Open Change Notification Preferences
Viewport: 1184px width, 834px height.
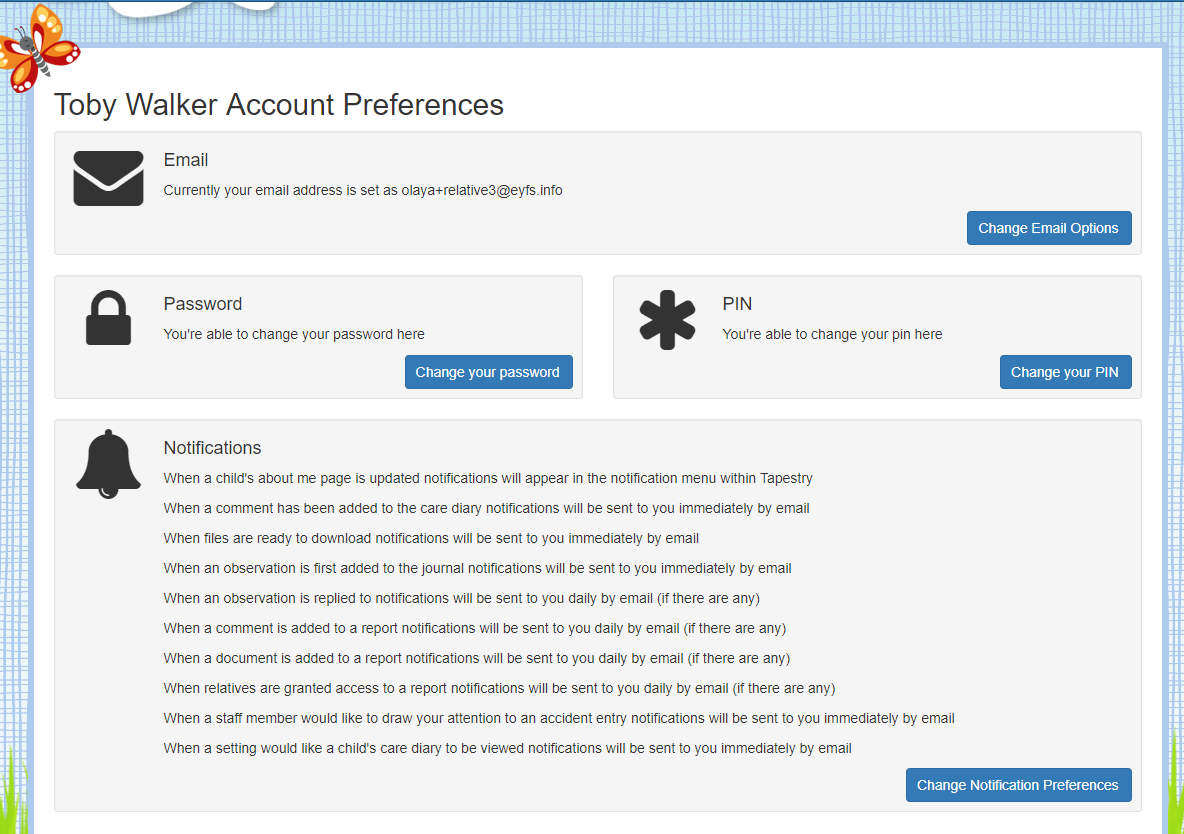tap(1018, 785)
